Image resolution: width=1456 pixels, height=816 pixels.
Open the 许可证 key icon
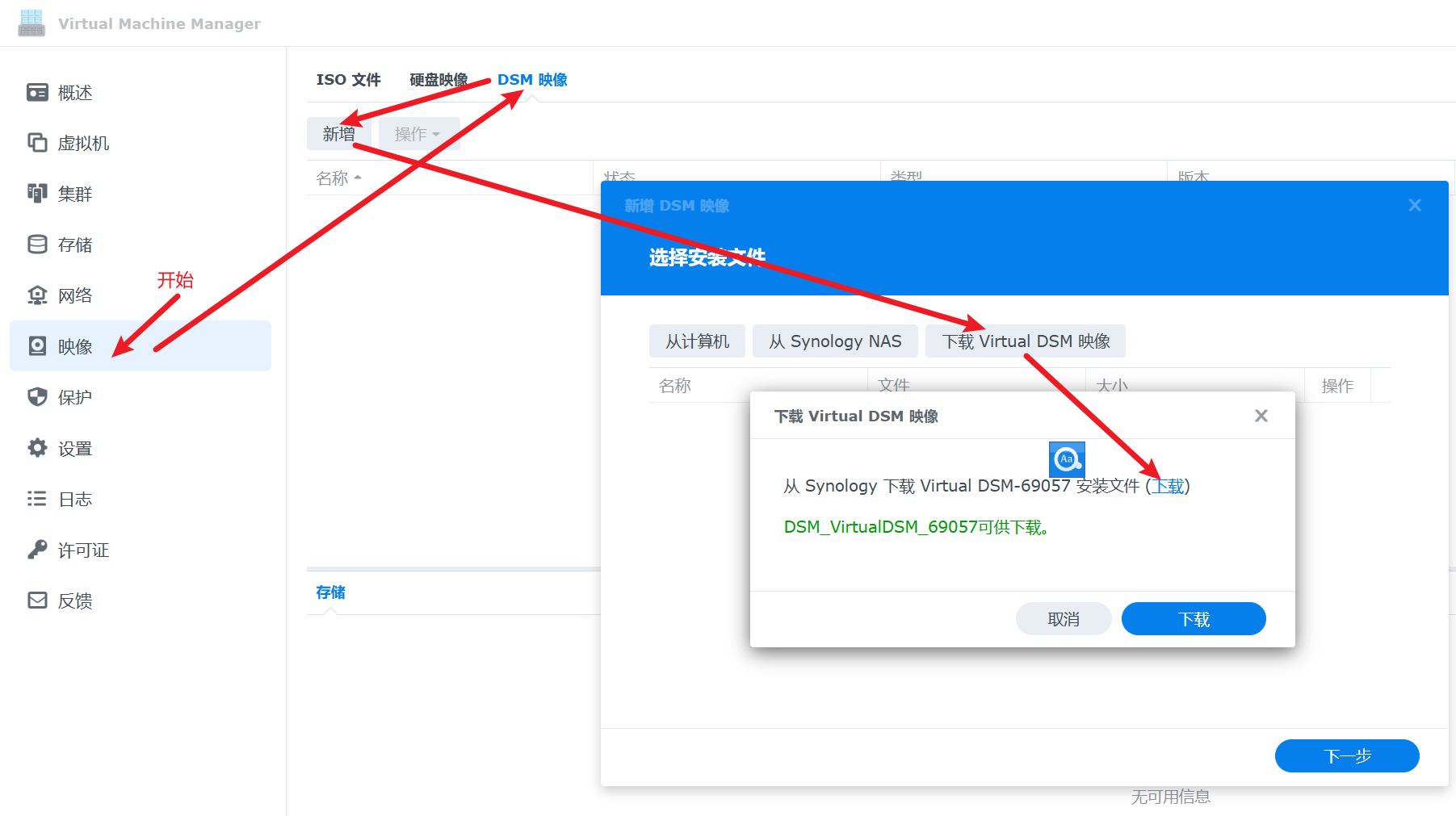click(37, 549)
